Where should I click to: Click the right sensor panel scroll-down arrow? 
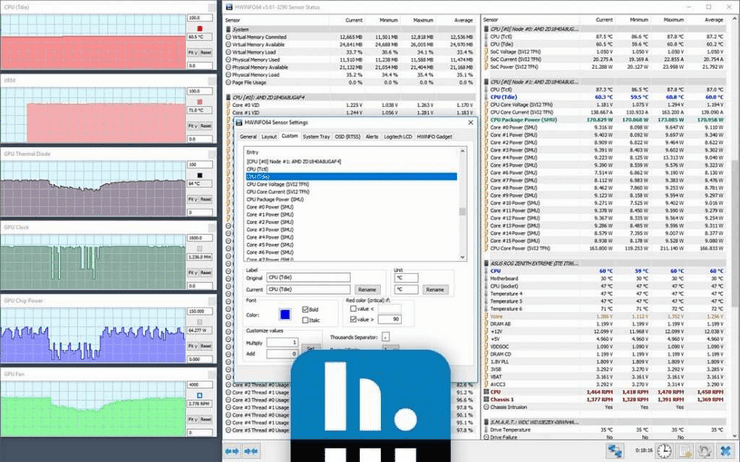pyautogui.click(x=736, y=437)
